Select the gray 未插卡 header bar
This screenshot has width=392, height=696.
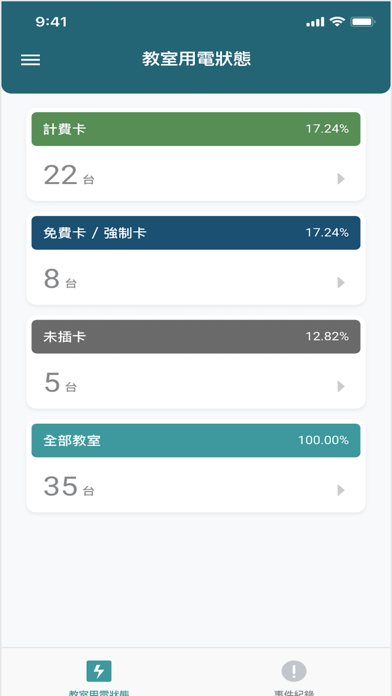(x=196, y=337)
